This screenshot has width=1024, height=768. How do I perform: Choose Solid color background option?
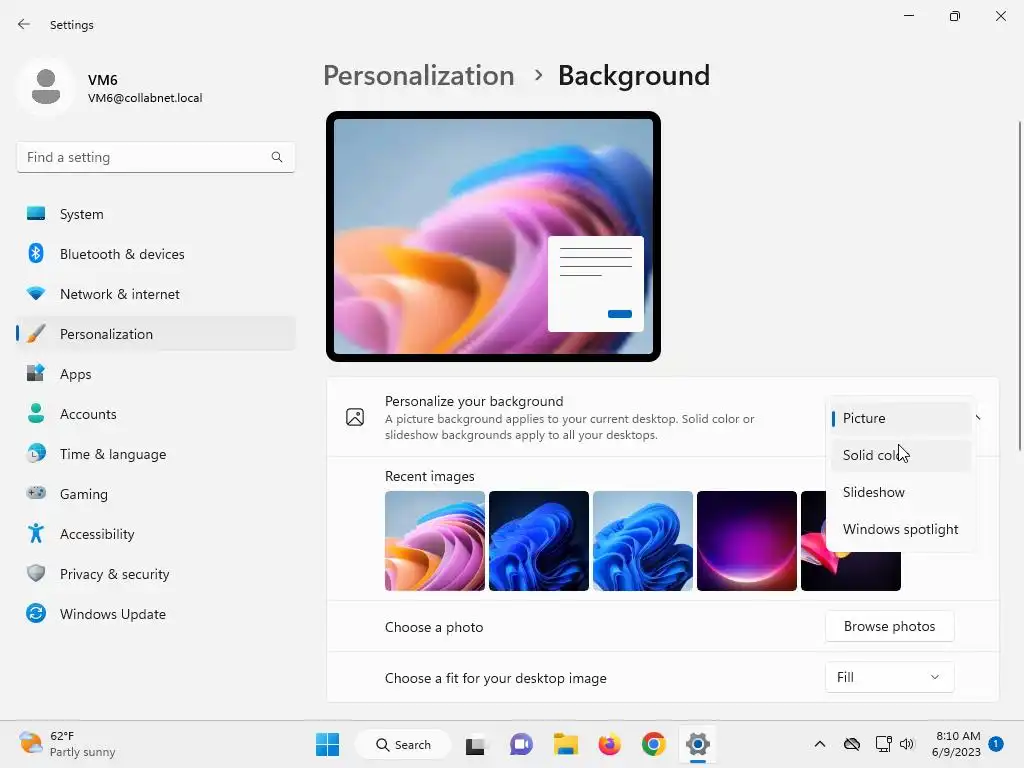click(901, 455)
